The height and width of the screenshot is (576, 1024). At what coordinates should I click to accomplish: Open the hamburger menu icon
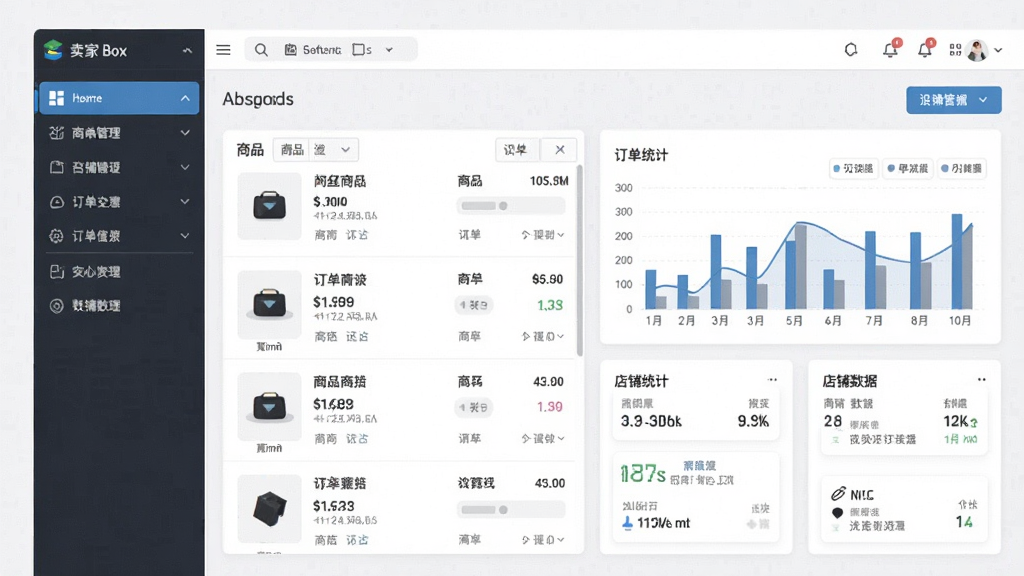tap(223, 50)
